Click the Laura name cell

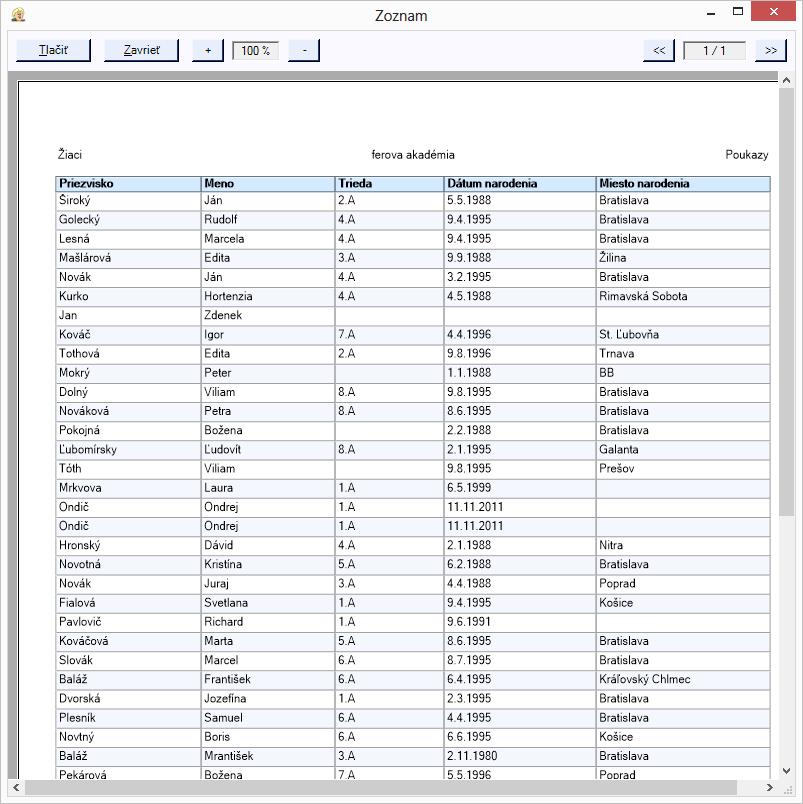tap(268, 488)
